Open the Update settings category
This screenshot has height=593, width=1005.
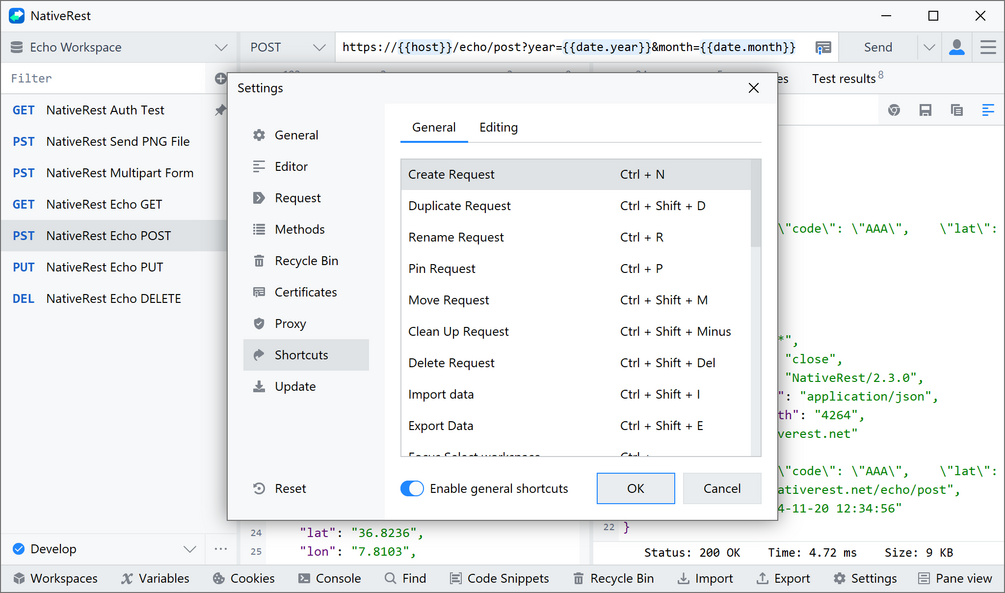tap(306, 387)
